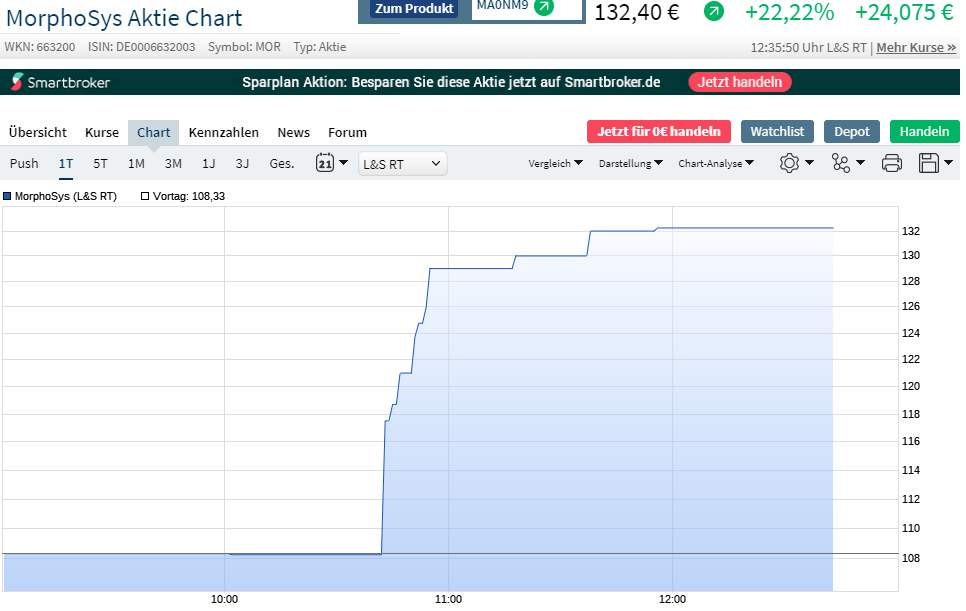Switch to the Übersicht tab
This screenshot has height=611, width=966.
[38, 132]
